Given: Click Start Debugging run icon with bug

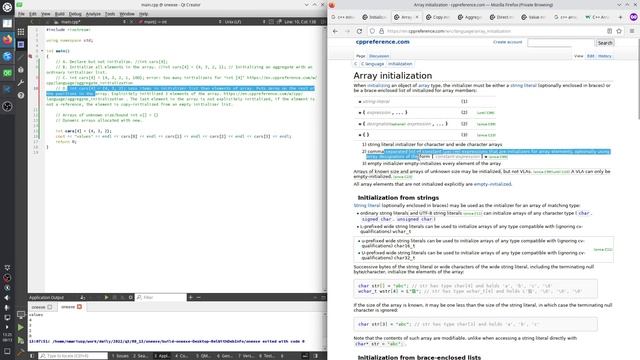Looking at the screenshot, I should click(x=21, y=340).
